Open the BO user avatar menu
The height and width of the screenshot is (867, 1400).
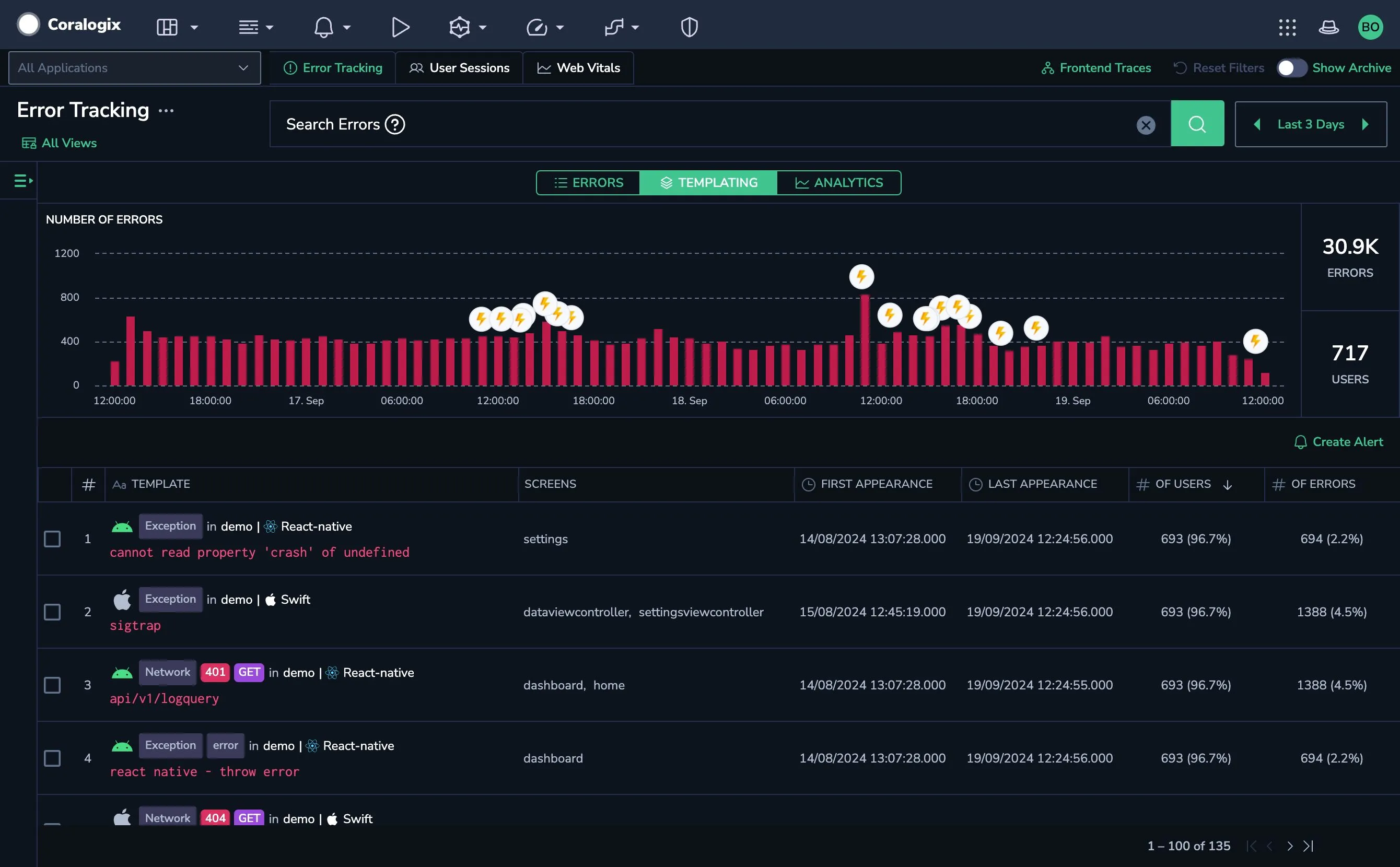1370,27
